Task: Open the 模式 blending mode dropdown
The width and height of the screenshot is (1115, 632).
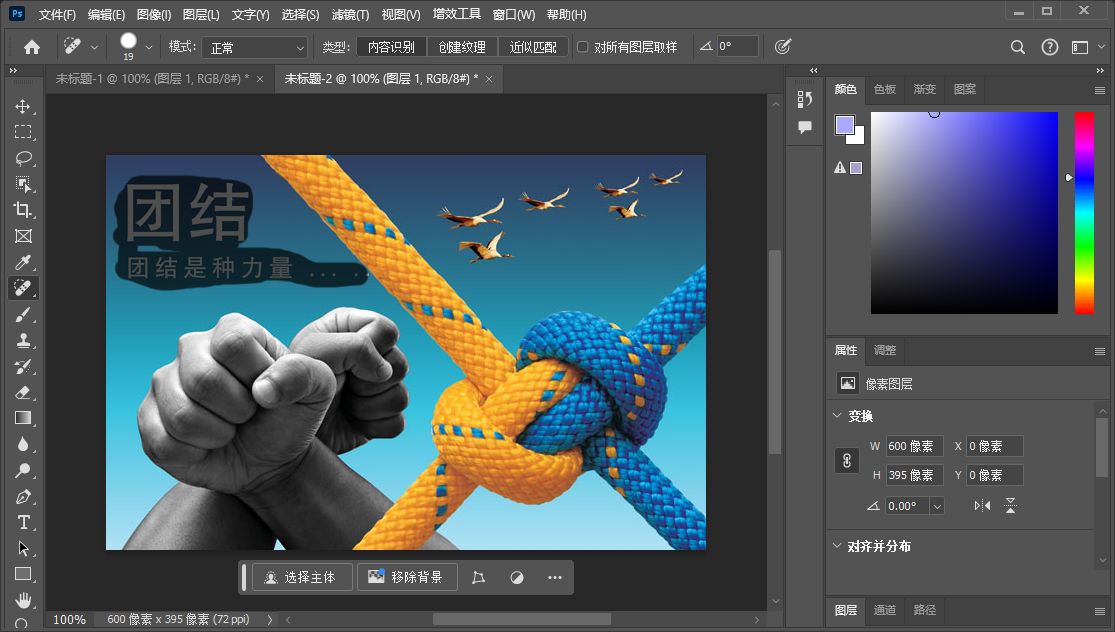Action: 256,47
